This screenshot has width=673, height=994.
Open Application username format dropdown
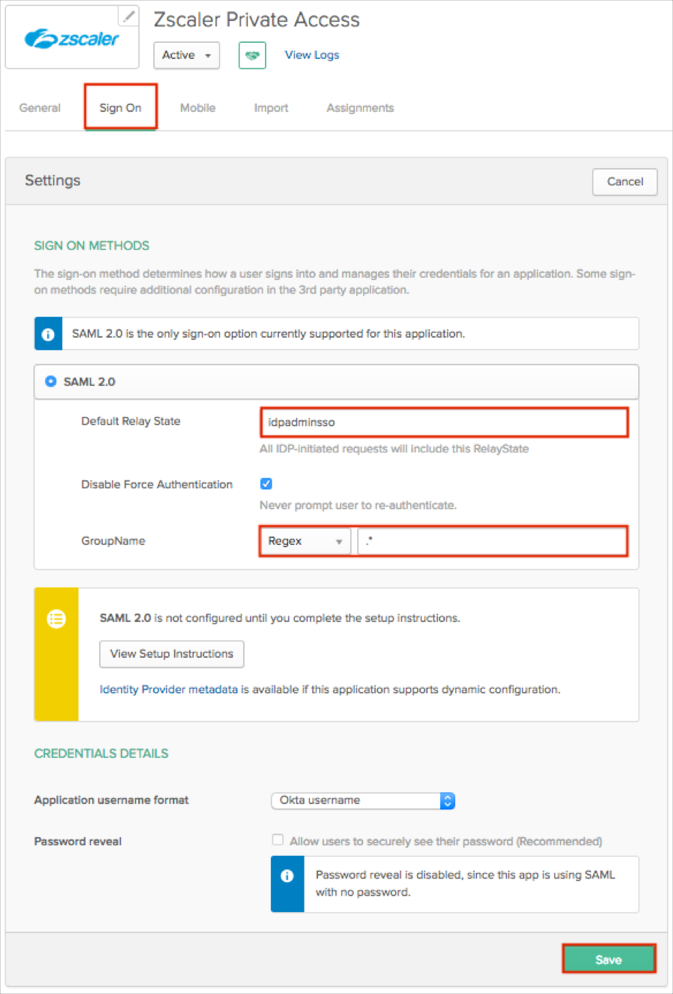point(363,800)
